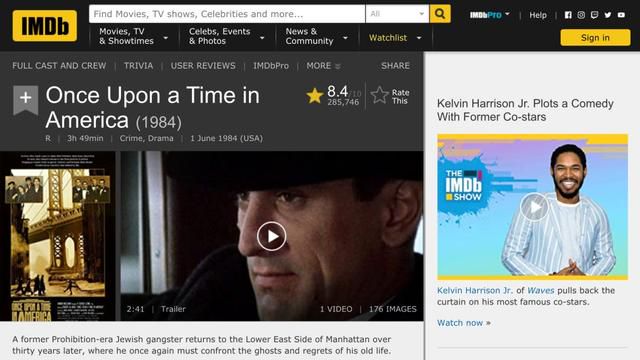Open IMDb's YouTube icon

[621, 15]
